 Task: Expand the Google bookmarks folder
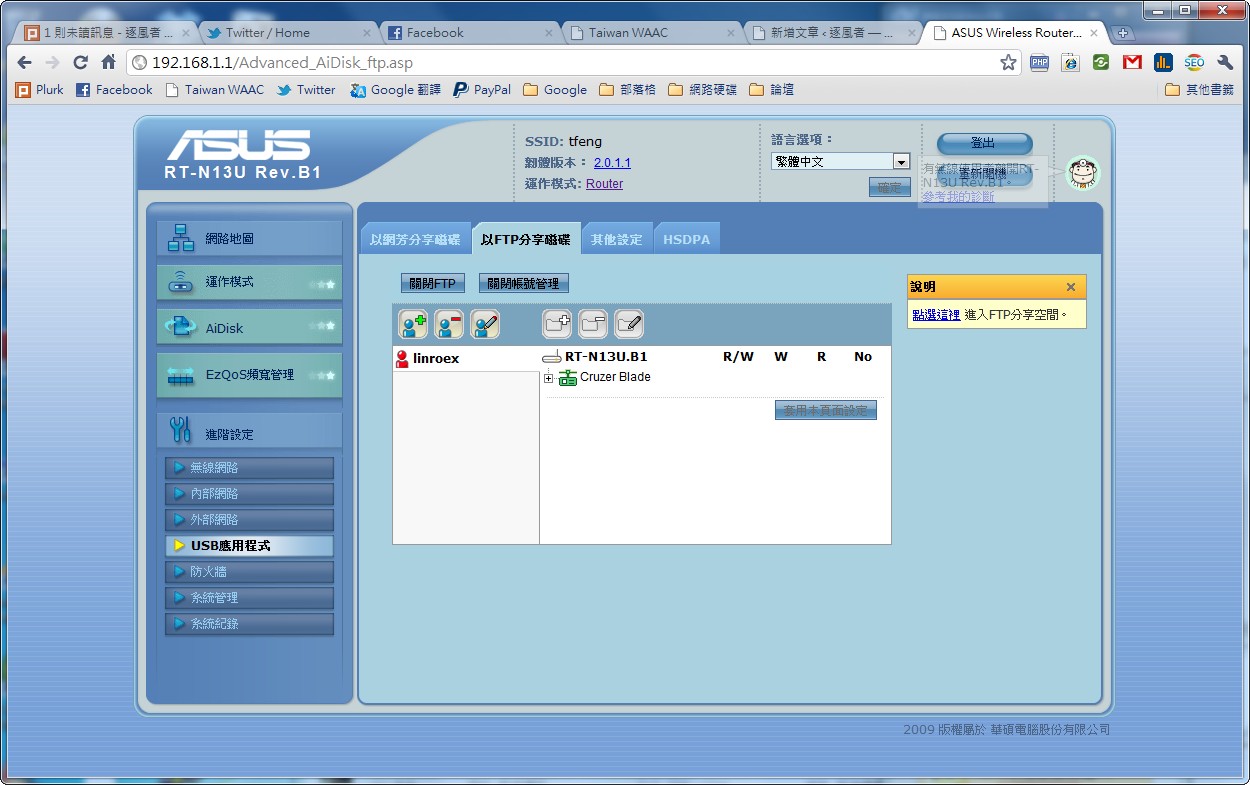click(555, 90)
